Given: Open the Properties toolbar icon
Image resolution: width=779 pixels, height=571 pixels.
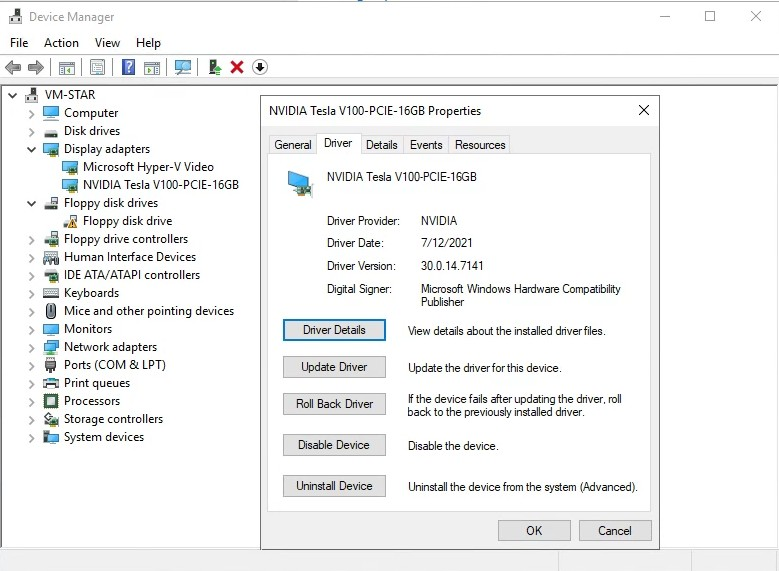Looking at the screenshot, I should point(97,67).
